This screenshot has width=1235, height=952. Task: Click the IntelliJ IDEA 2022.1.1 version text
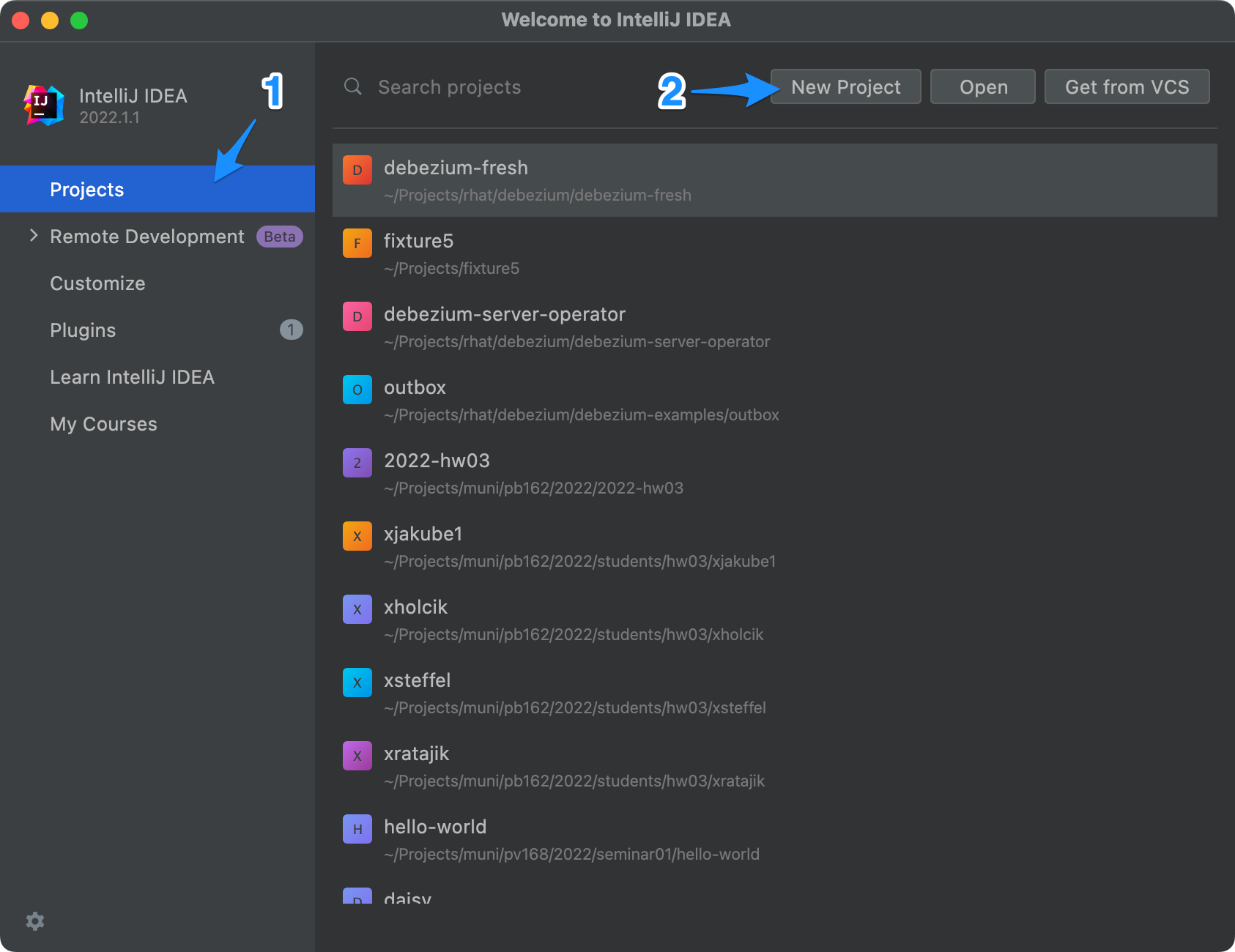coord(109,117)
